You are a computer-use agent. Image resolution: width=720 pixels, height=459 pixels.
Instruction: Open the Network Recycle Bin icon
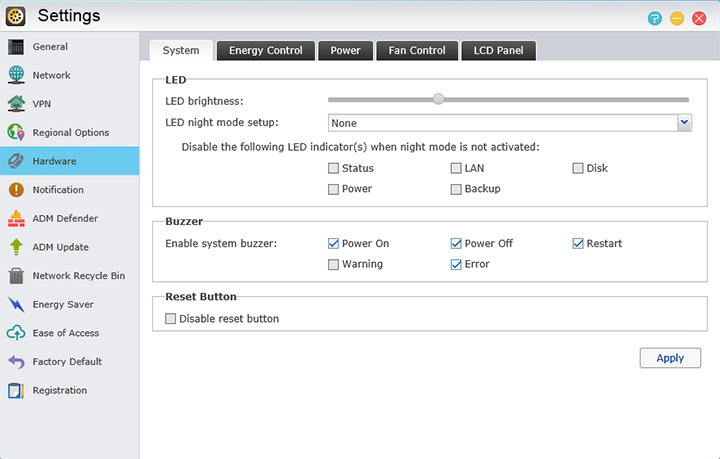coord(16,276)
